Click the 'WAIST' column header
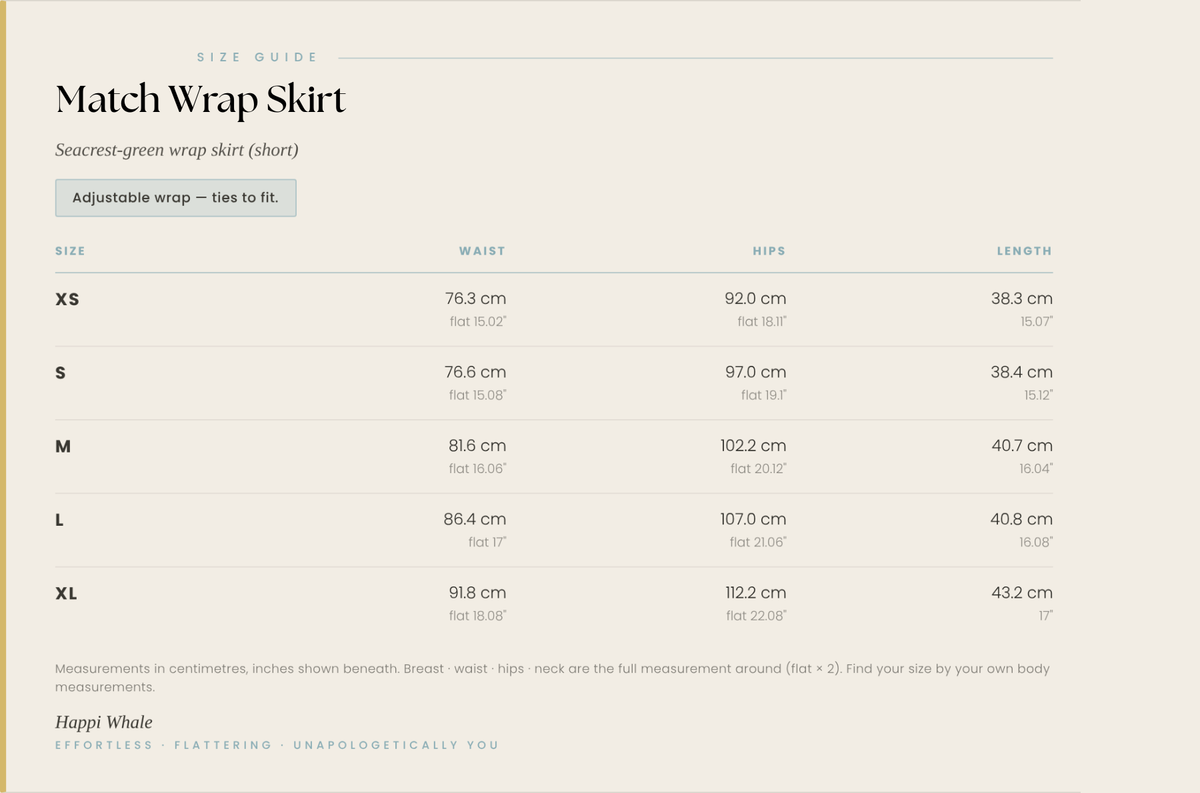 482,251
